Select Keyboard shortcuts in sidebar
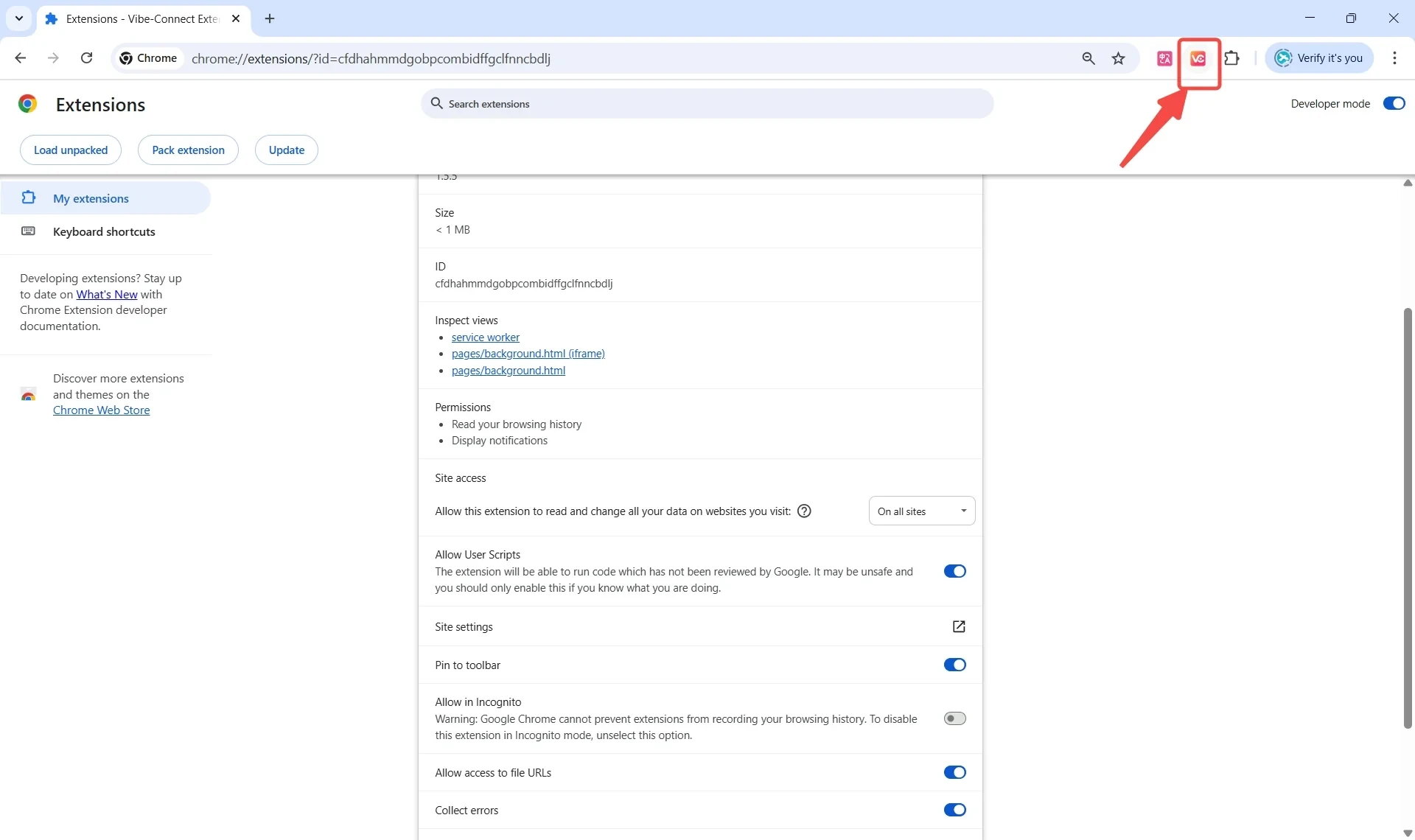1415x840 pixels. (104, 231)
